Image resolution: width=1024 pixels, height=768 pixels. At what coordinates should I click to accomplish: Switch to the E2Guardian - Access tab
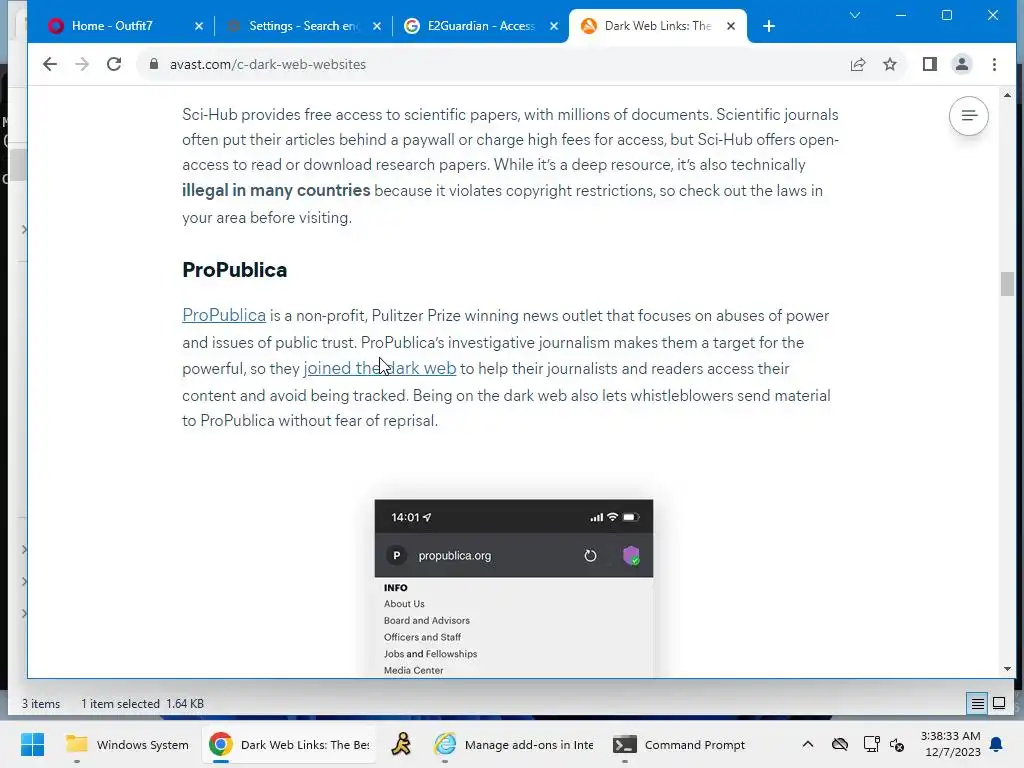(x=481, y=26)
